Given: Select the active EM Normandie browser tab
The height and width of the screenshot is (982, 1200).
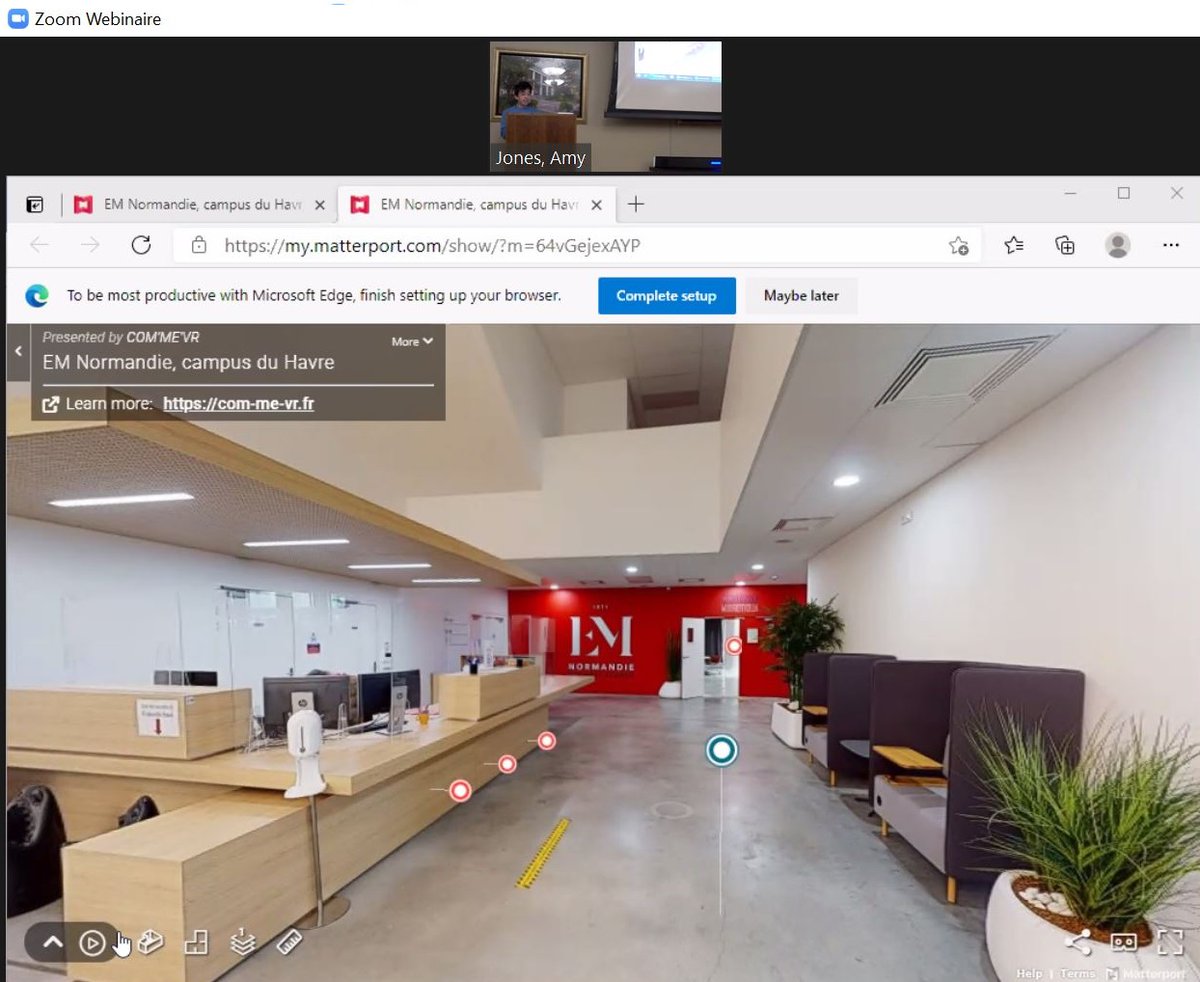Looking at the screenshot, I should [479, 205].
